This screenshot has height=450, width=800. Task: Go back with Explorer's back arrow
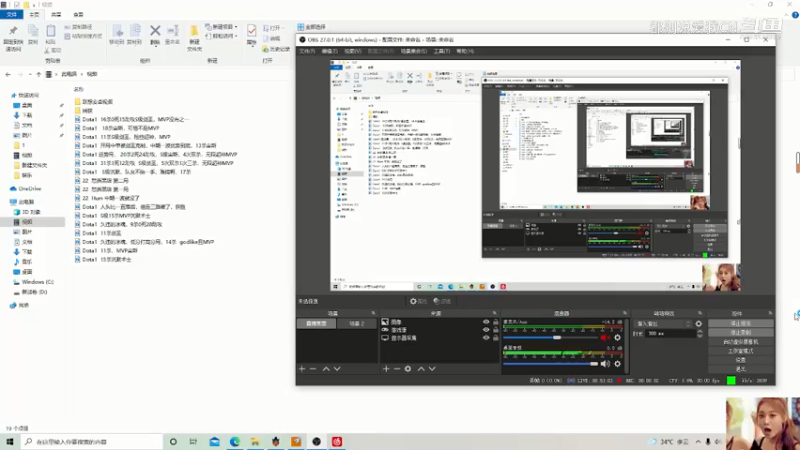8,74
